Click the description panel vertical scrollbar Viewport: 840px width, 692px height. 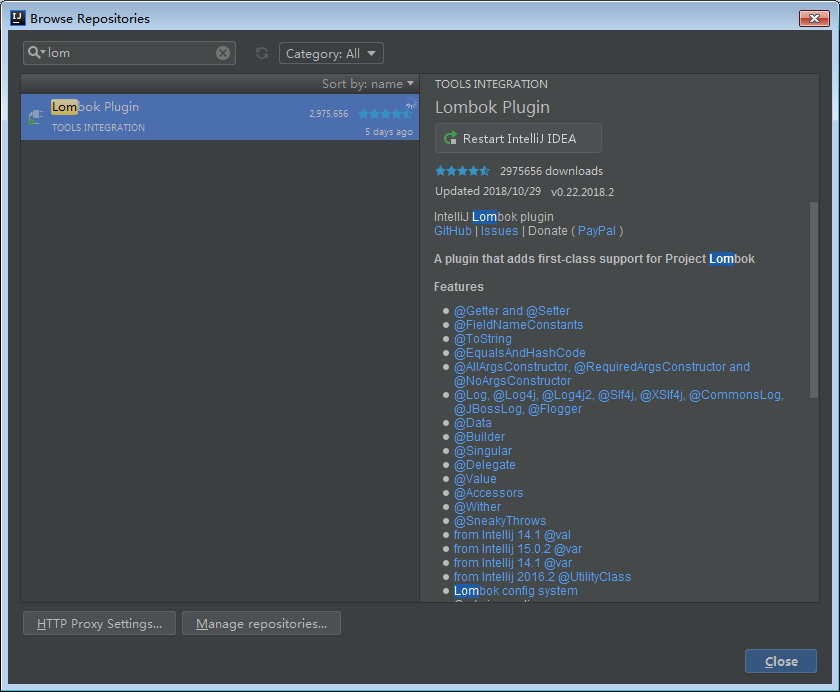coord(814,300)
